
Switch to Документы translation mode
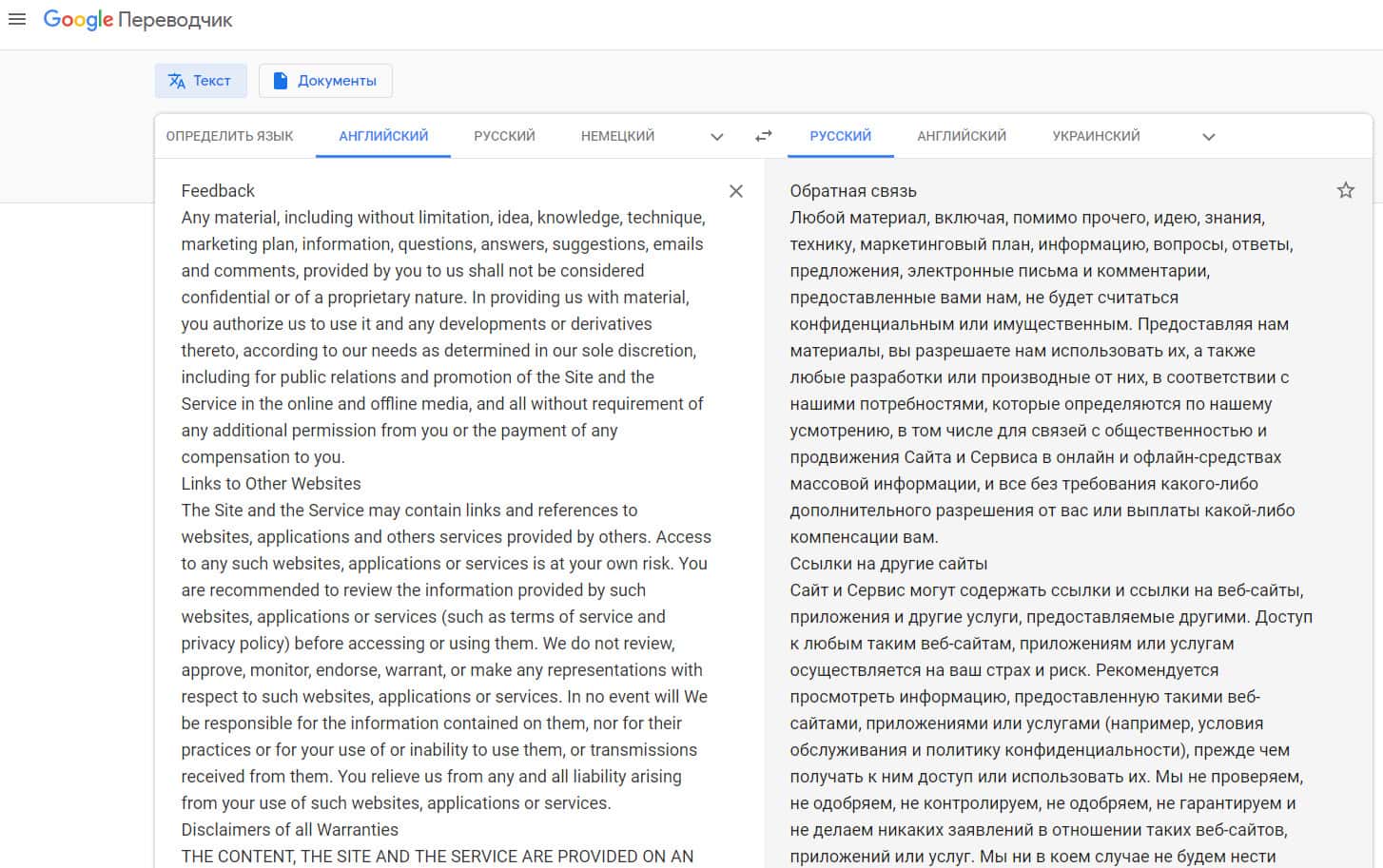click(325, 81)
